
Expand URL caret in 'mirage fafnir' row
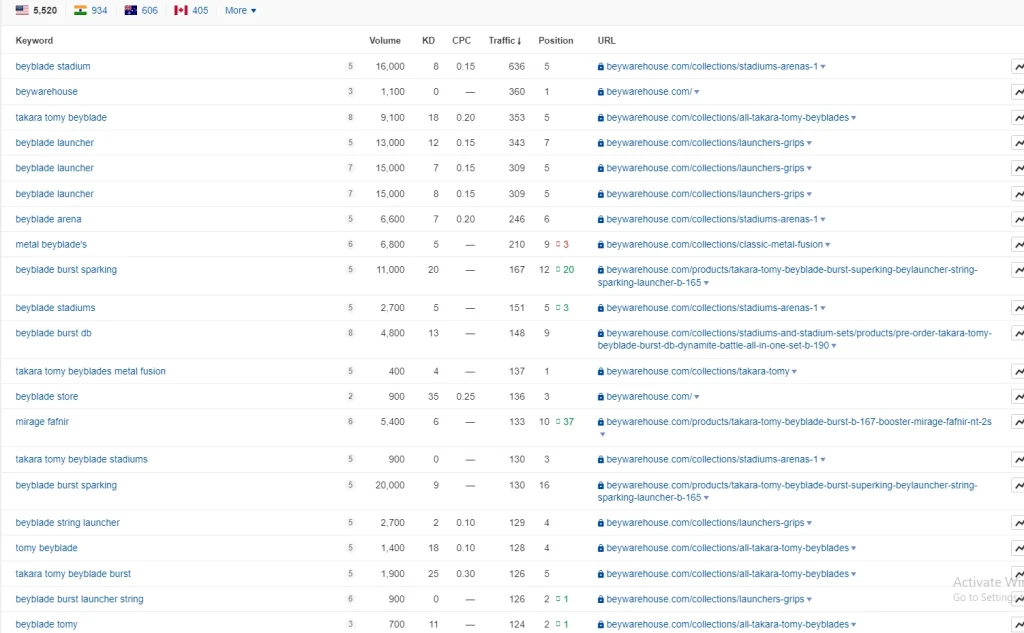tap(602, 434)
